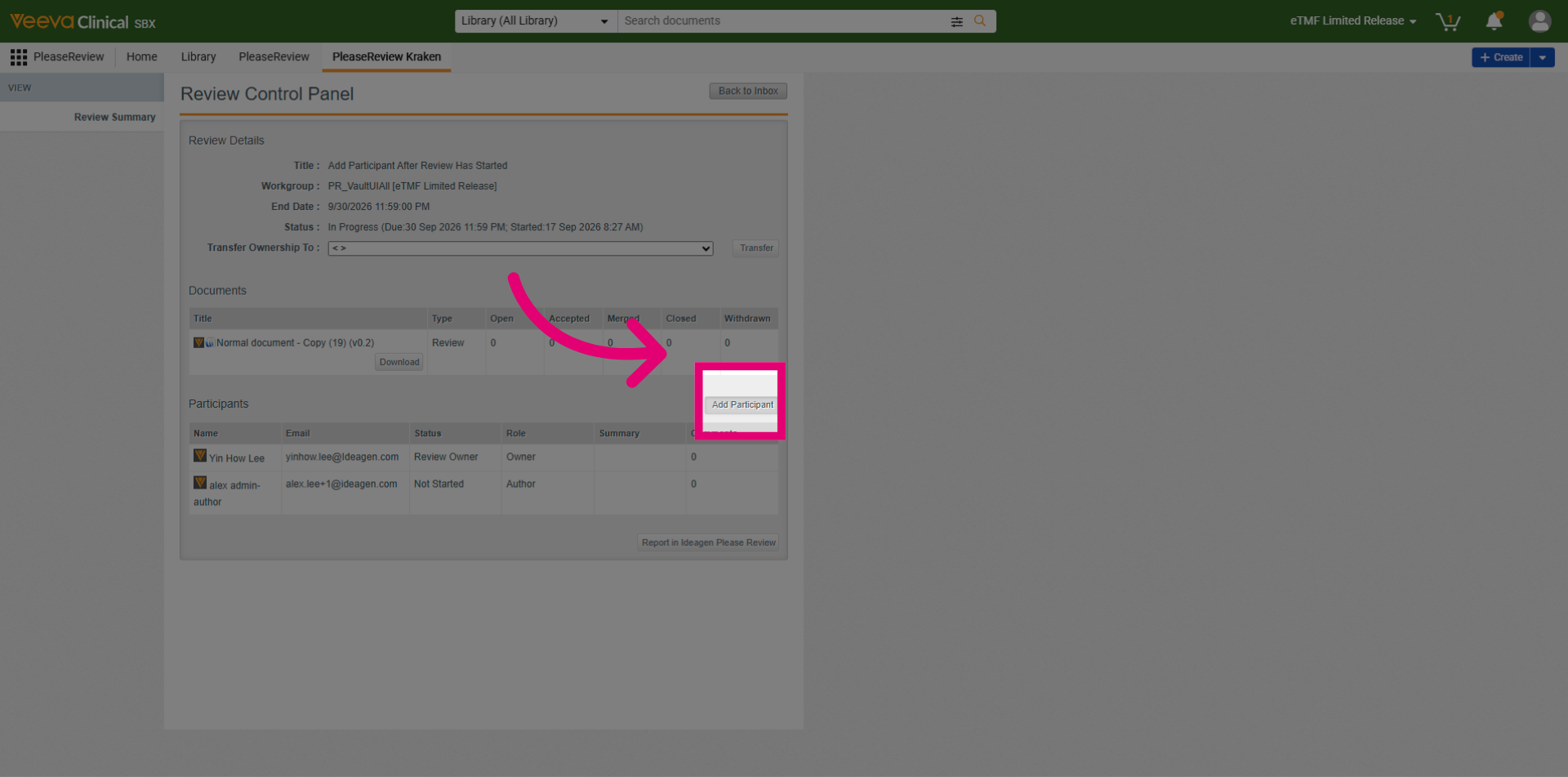Click the alex admin-author participant name

point(227,493)
